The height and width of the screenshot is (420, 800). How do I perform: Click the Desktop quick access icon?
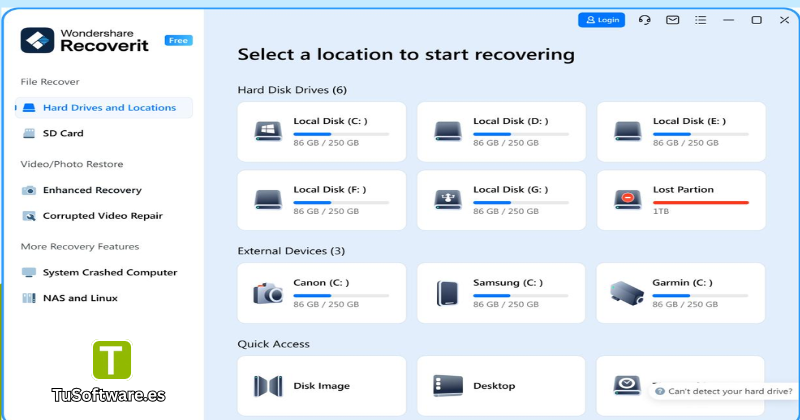click(448, 386)
